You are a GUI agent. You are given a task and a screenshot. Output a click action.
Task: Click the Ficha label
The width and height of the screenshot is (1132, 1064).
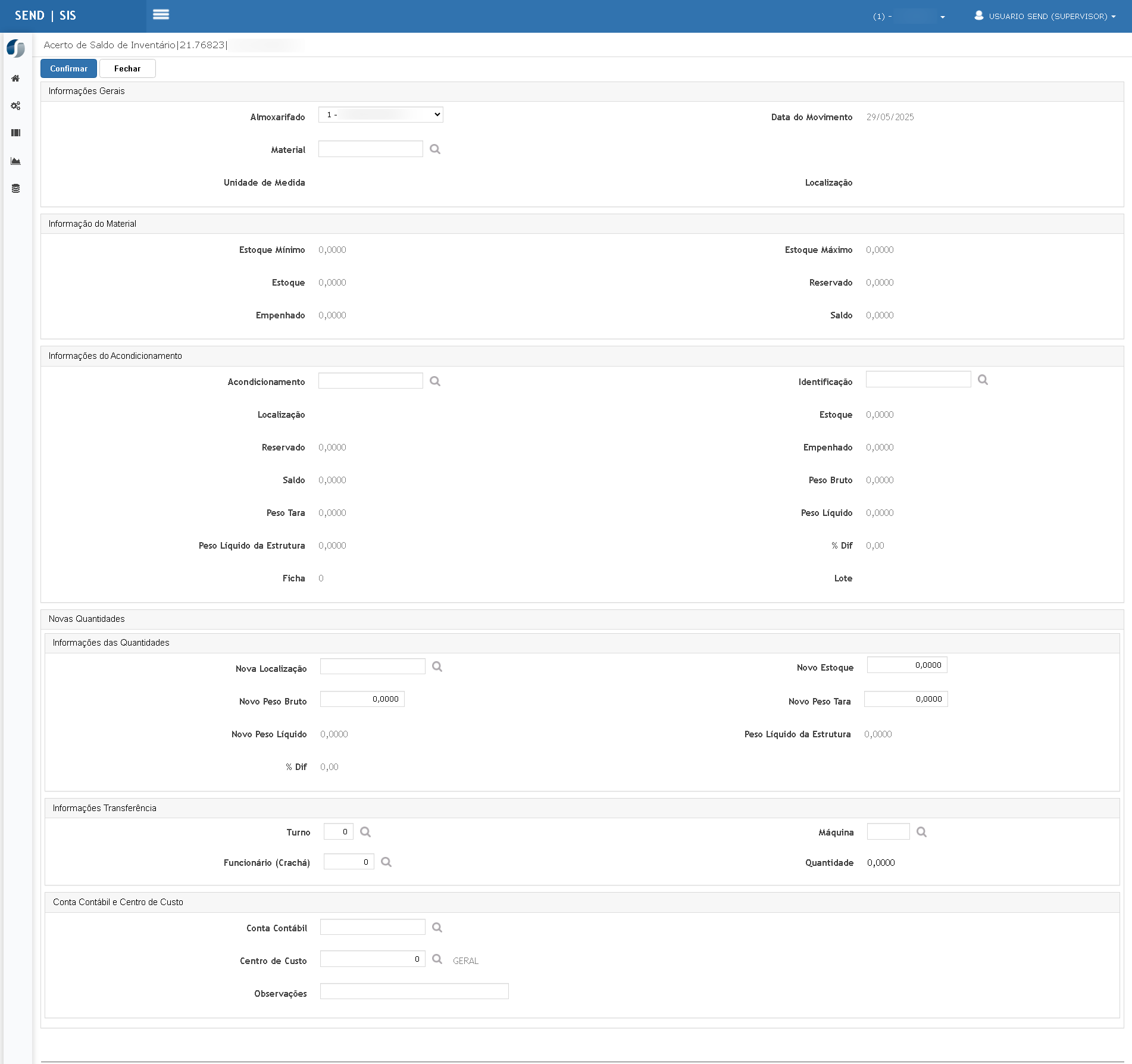pos(294,578)
